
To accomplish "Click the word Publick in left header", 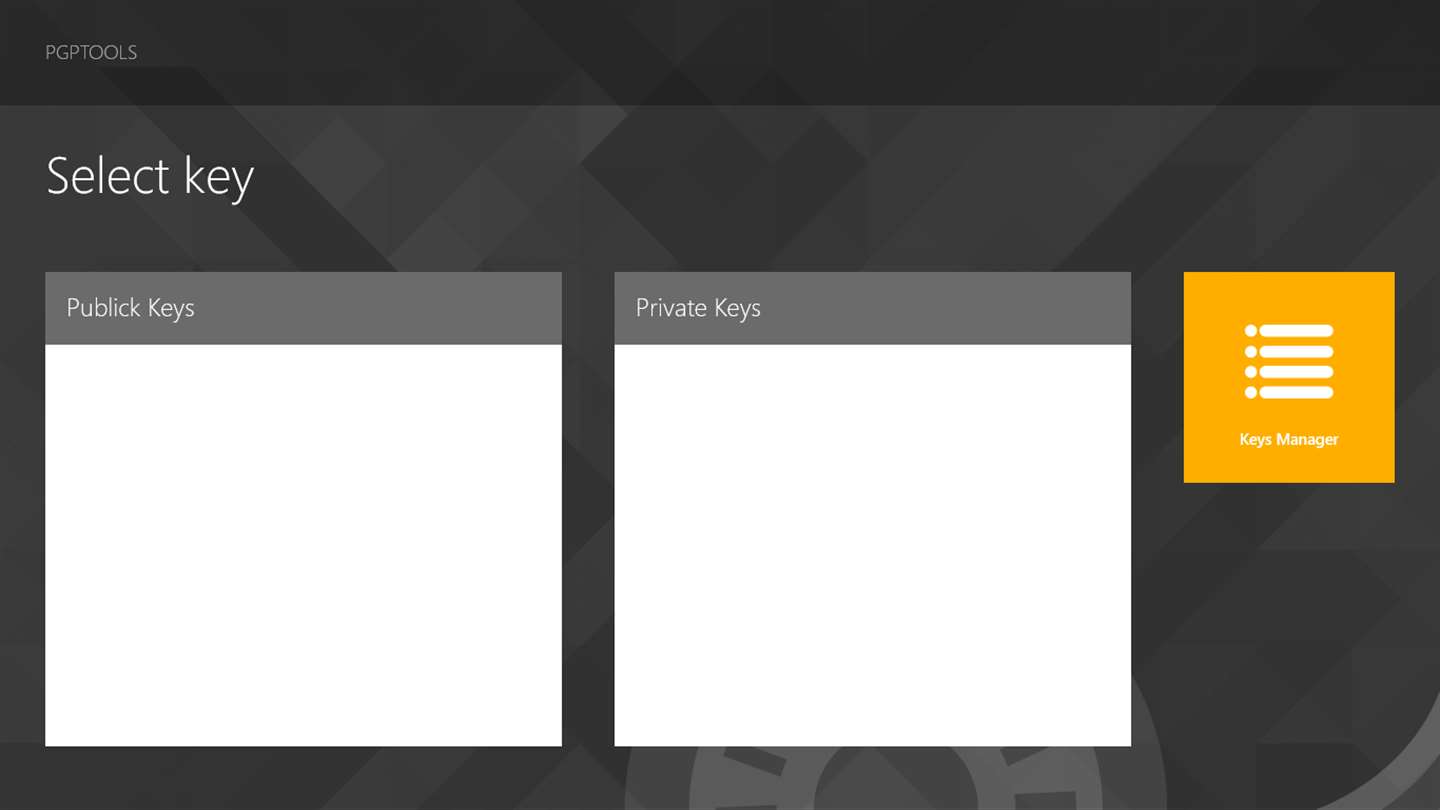I will coord(103,307).
